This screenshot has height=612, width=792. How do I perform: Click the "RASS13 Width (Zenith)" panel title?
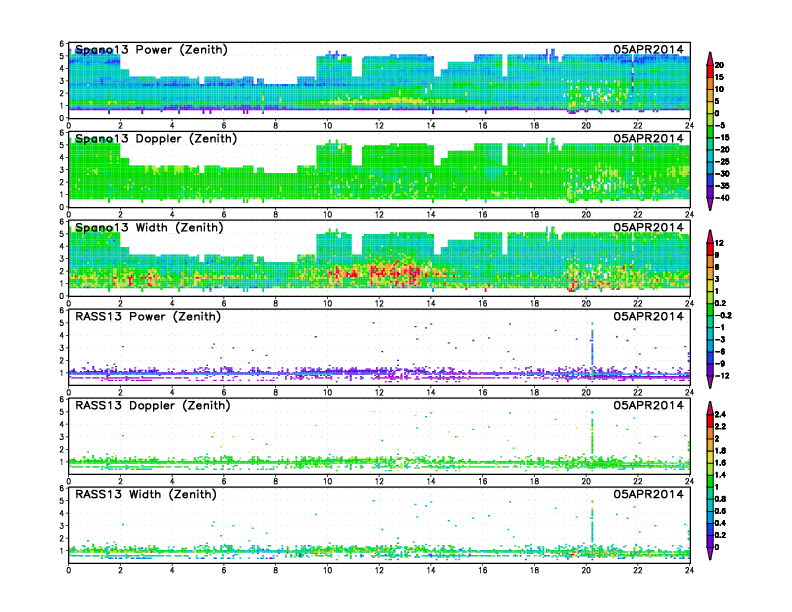pyautogui.click(x=145, y=494)
